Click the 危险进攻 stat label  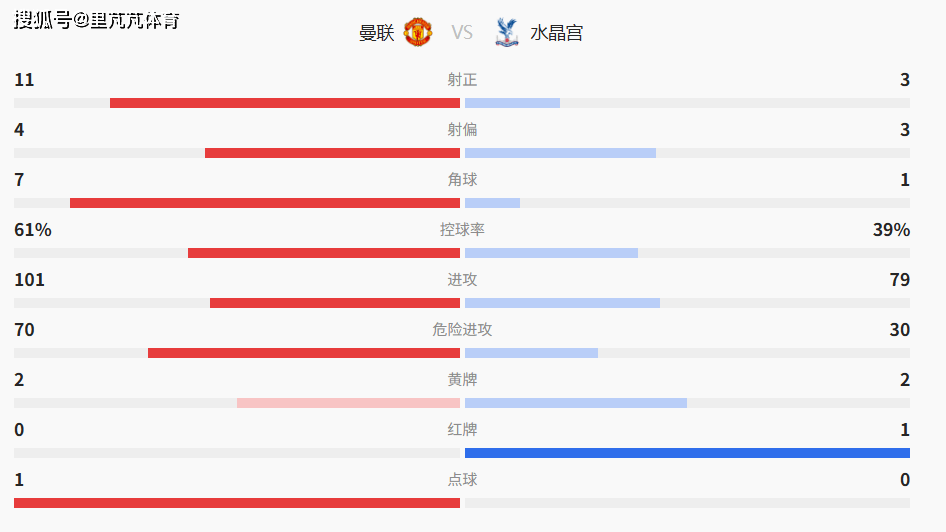[462, 330]
